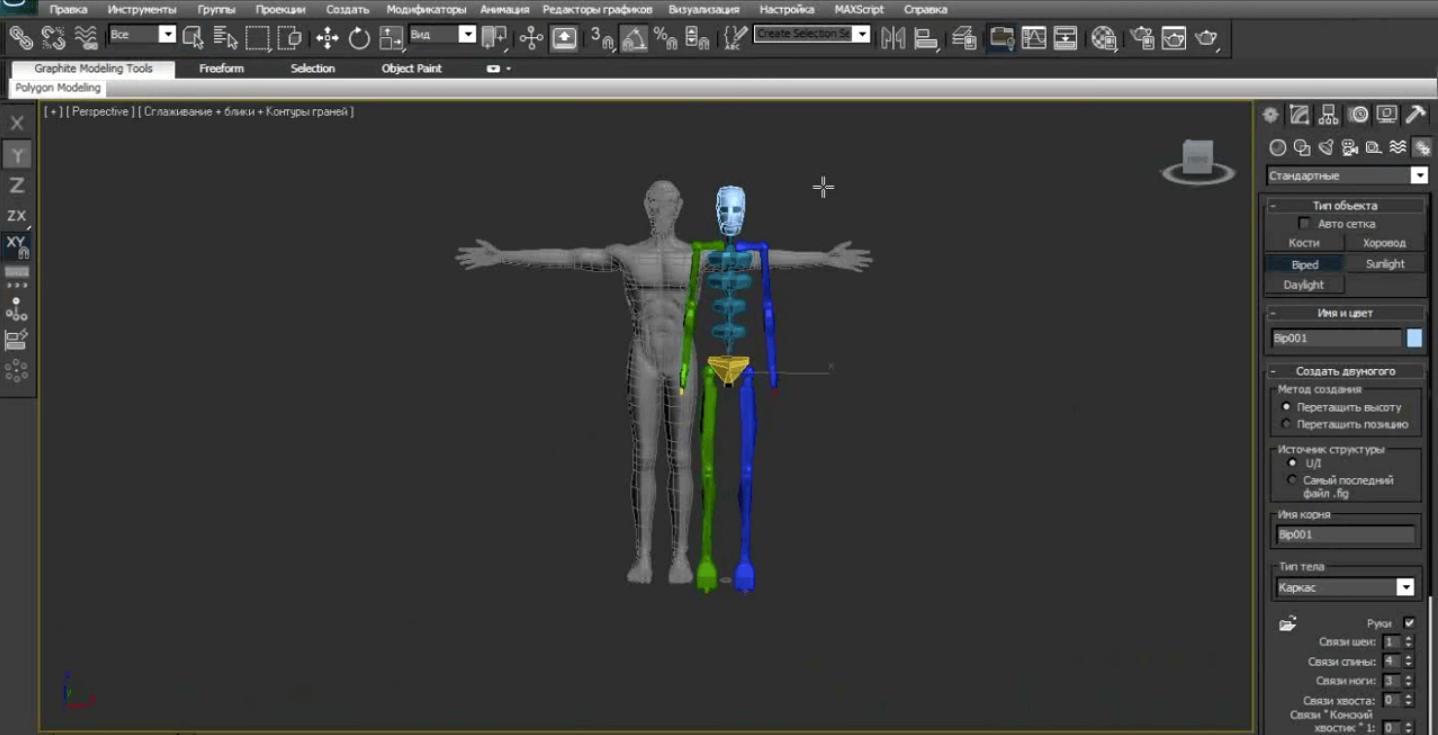Click the Кости object type button
Viewport: 1438px width, 735px height.
[1304, 243]
